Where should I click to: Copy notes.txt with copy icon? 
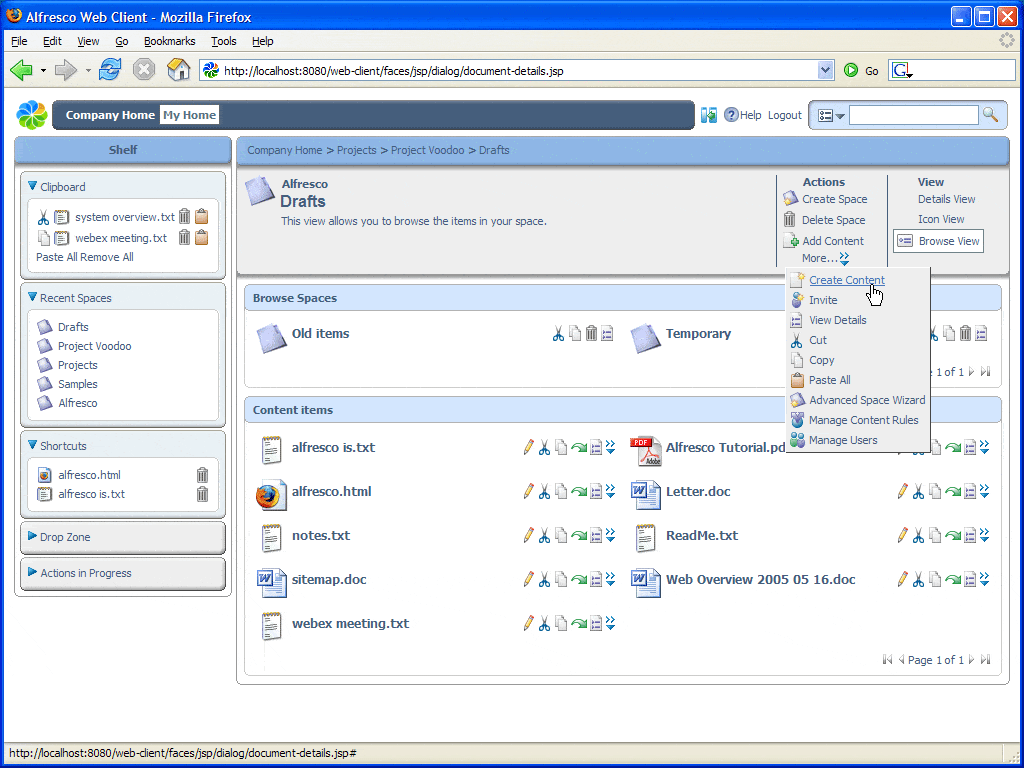coord(561,536)
